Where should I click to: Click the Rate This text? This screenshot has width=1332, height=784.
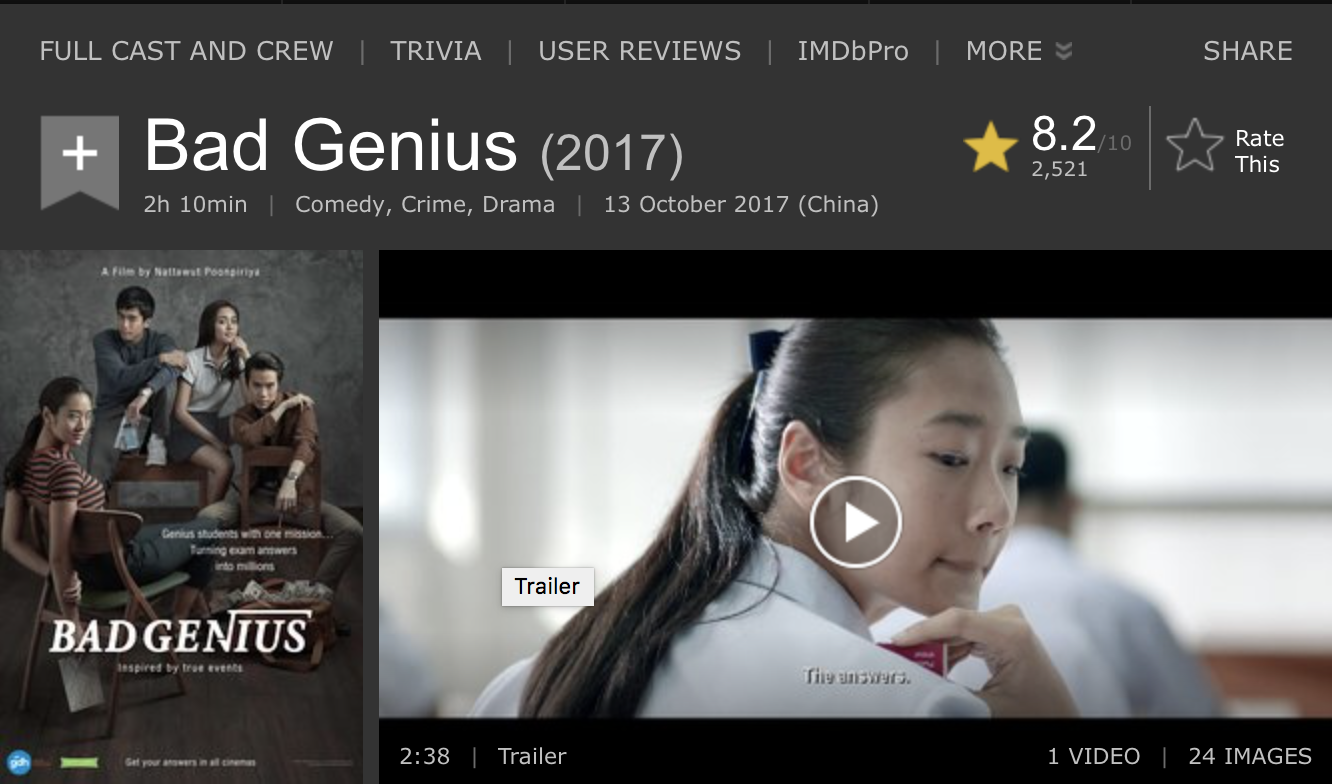click(1259, 151)
